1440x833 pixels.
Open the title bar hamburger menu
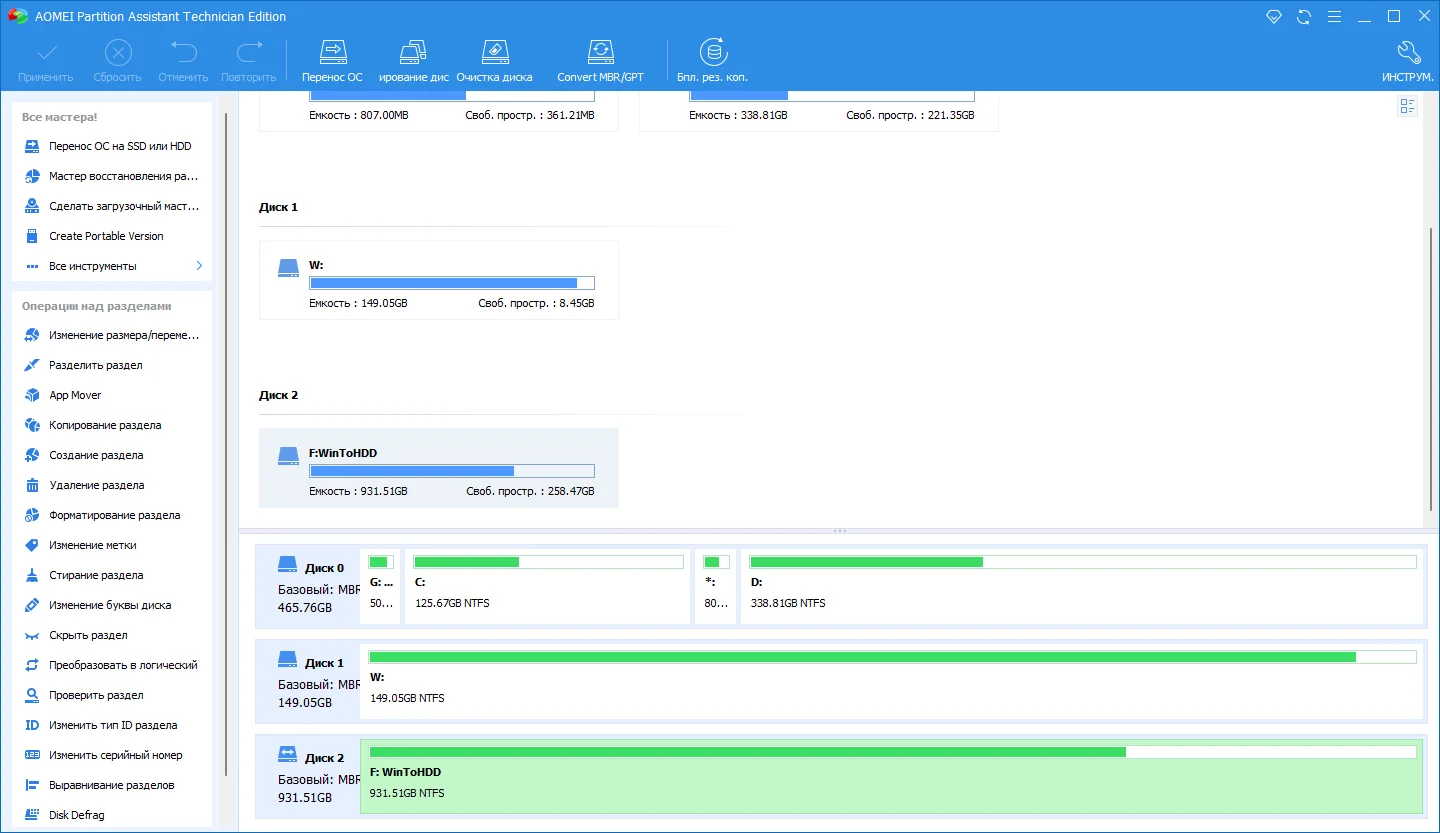coord(1333,17)
